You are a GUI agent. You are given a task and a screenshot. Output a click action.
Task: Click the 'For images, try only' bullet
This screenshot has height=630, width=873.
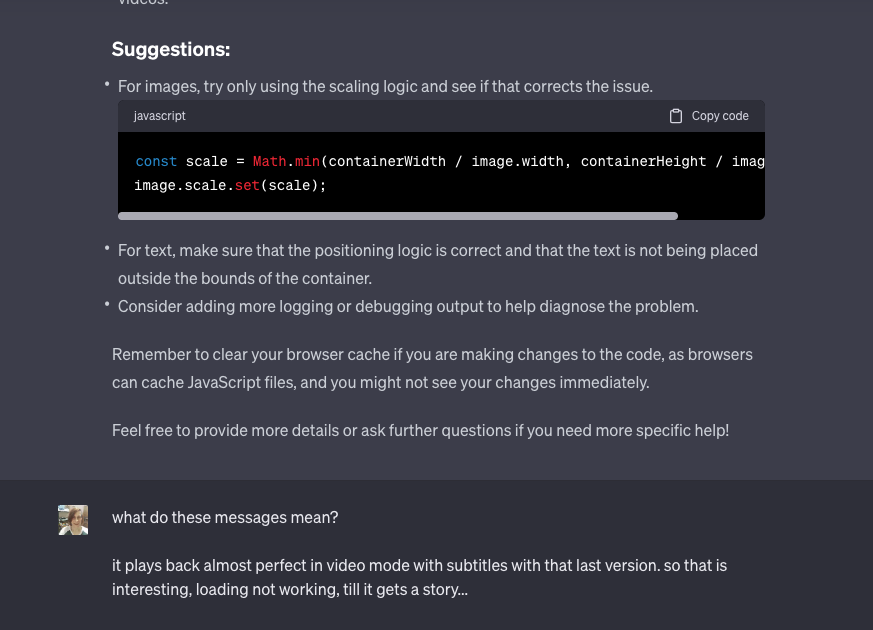click(x=385, y=86)
